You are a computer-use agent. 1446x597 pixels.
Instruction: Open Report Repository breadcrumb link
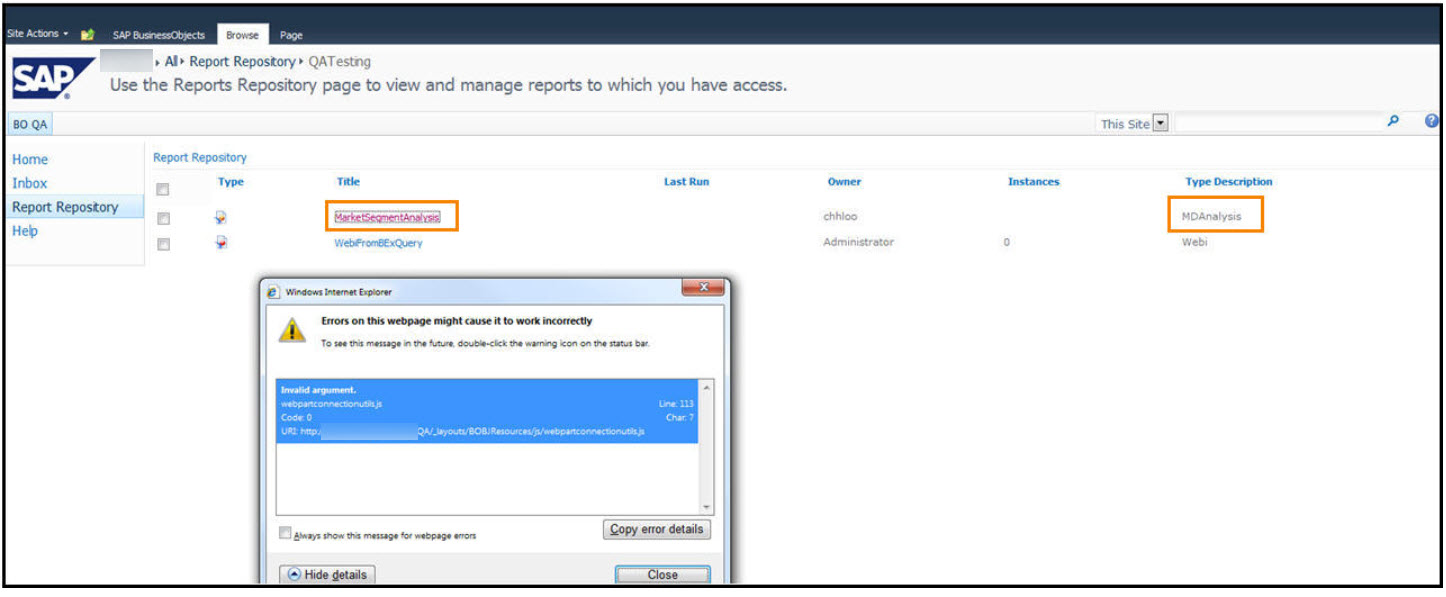tap(242, 62)
